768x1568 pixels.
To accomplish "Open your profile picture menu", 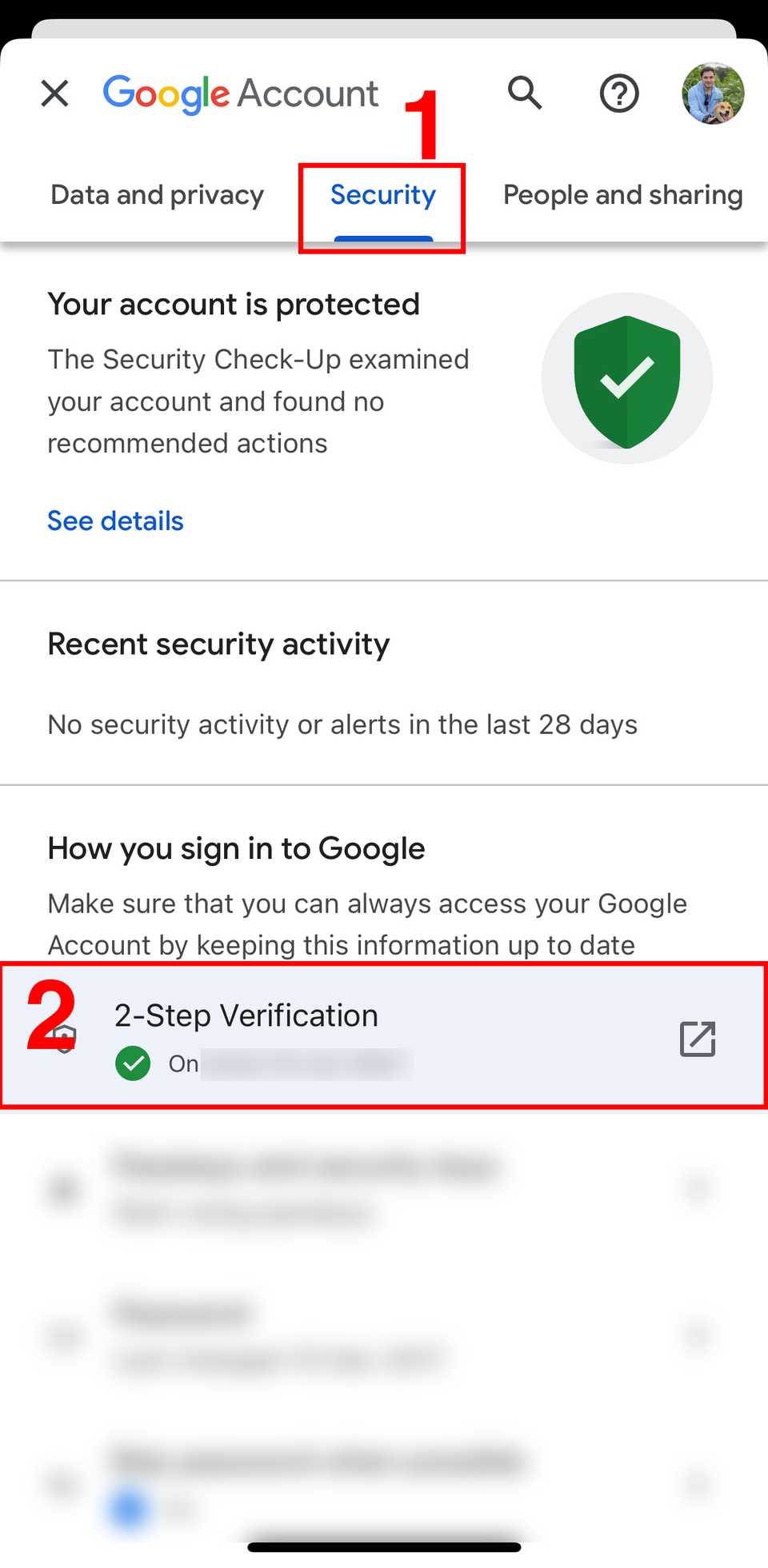I will [711, 94].
